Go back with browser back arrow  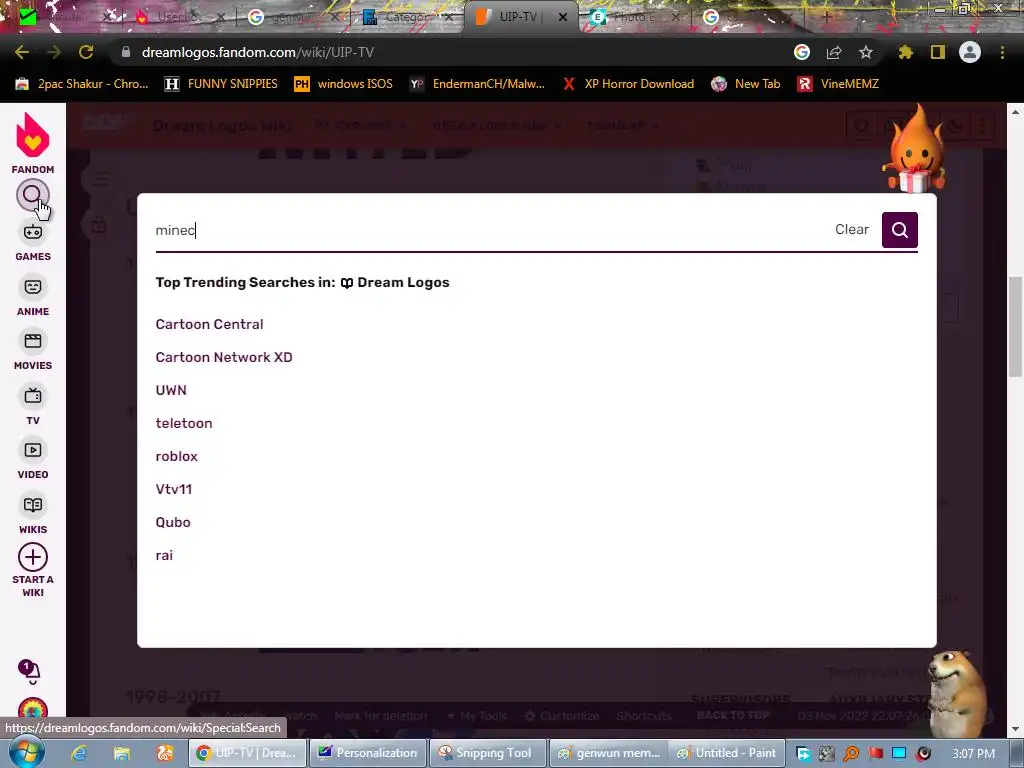22,52
